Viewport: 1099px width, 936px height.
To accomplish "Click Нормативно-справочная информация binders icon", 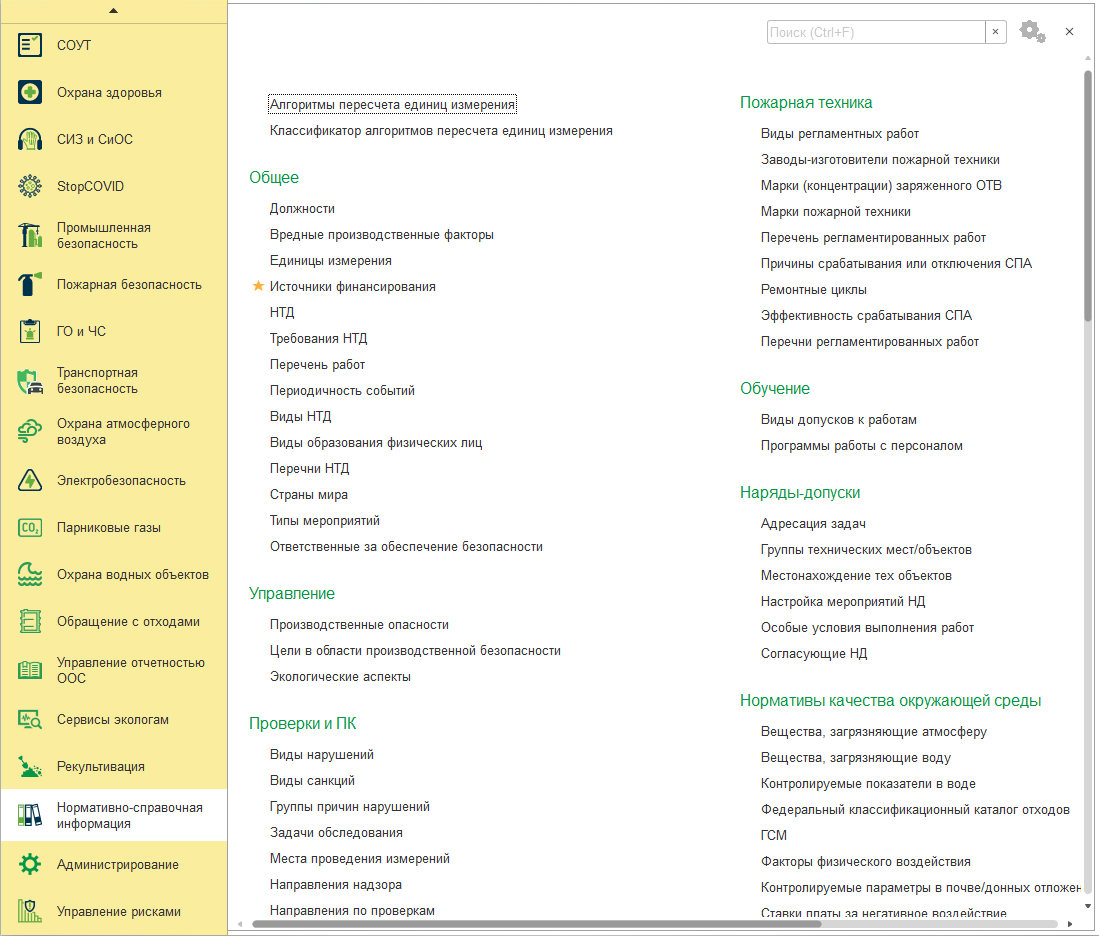I will pyautogui.click(x=29, y=815).
